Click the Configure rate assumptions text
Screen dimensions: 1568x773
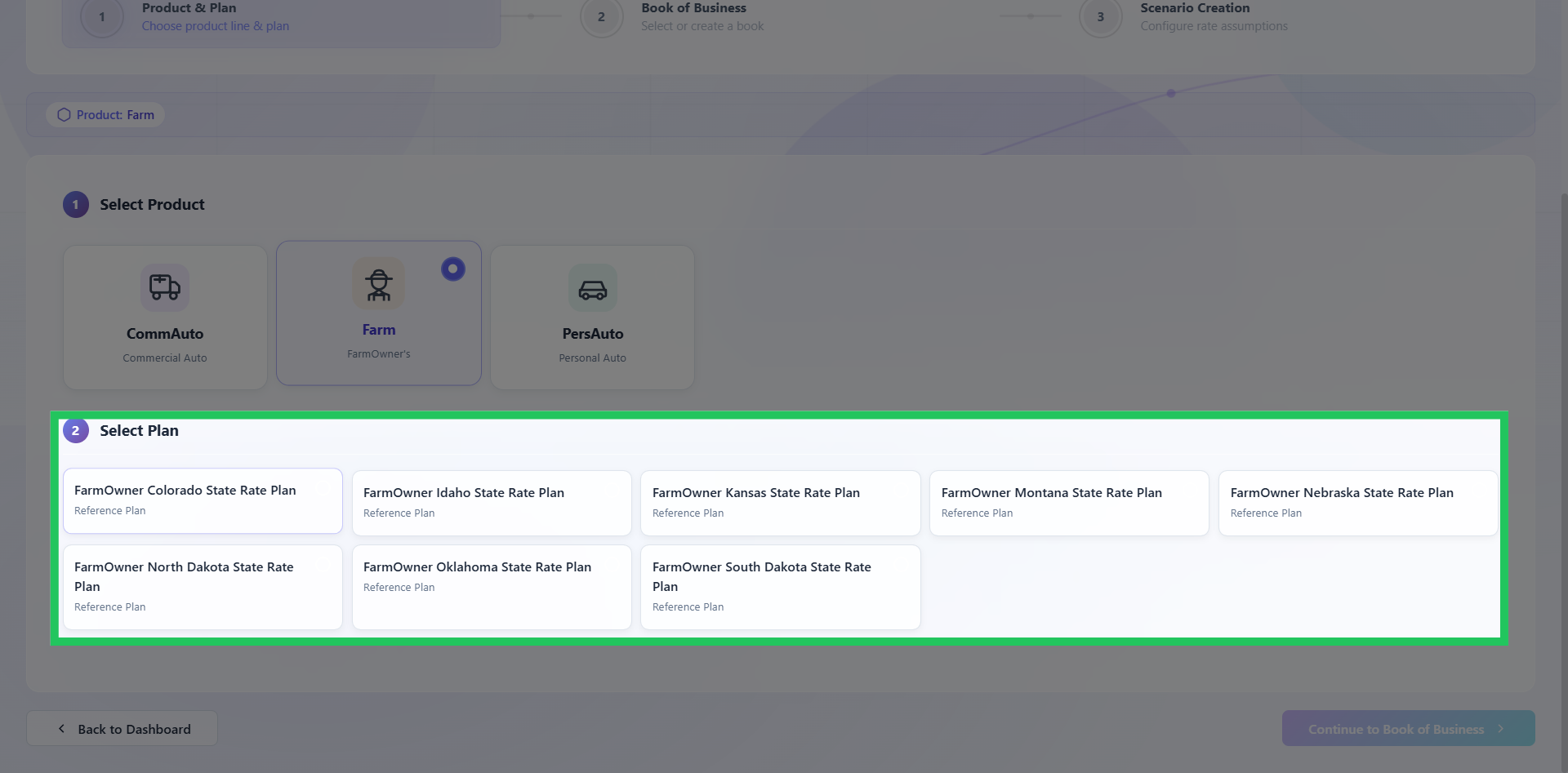(1214, 26)
